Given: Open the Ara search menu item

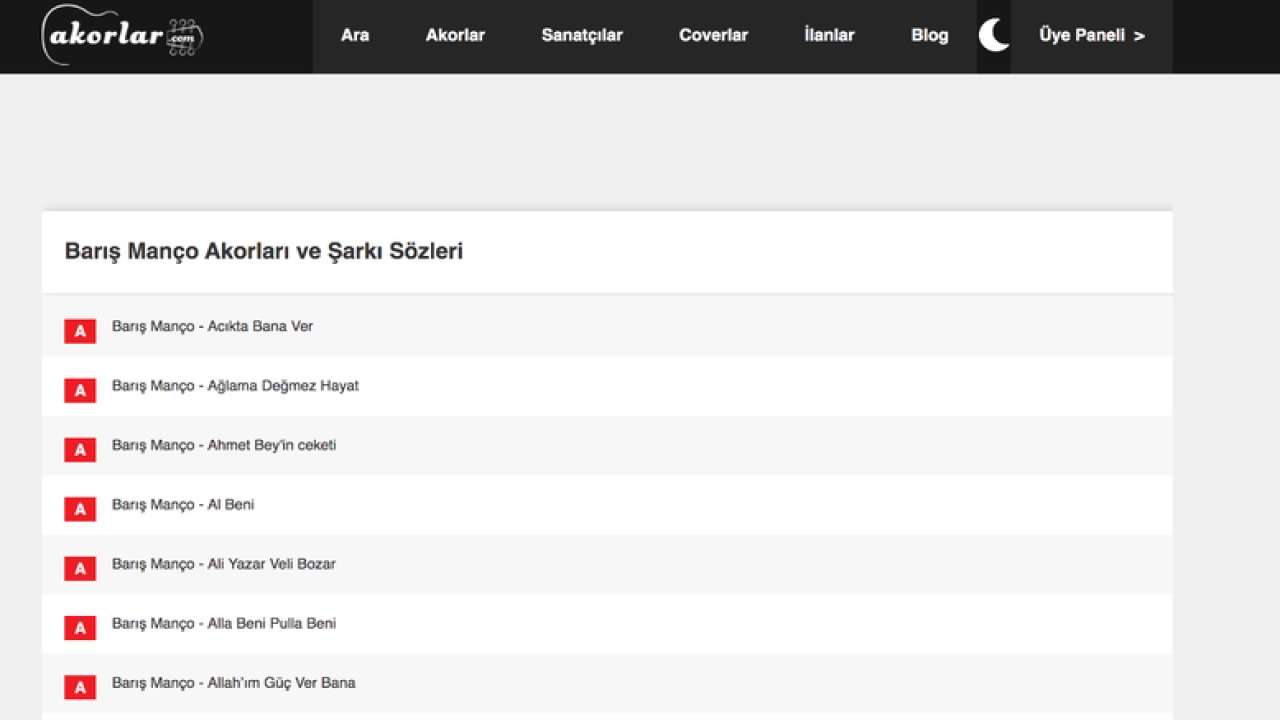Looking at the screenshot, I should 355,36.
